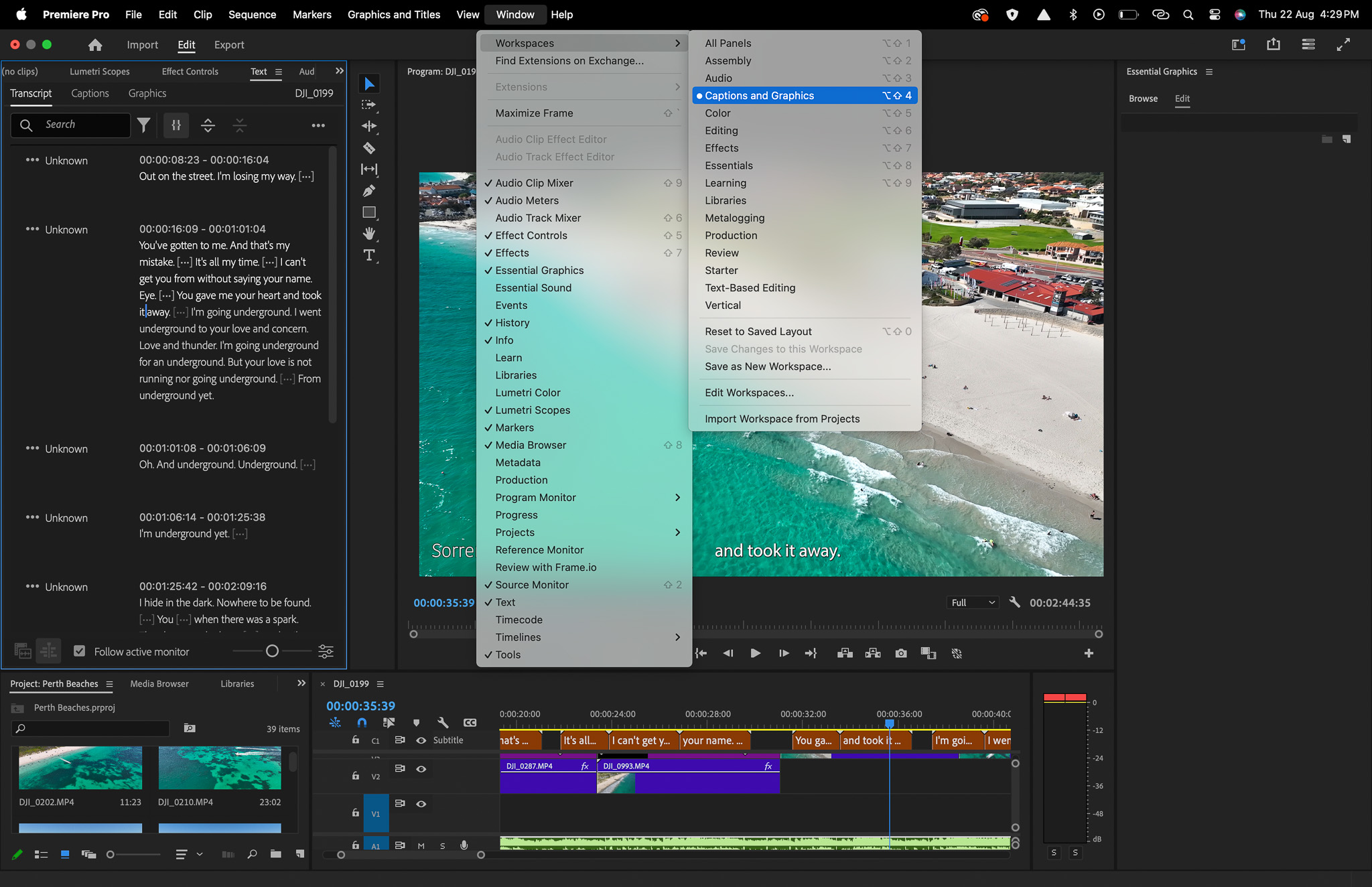Toggle Follow active monitor checkbox
This screenshot has height=887, width=1372.
pyautogui.click(x=80, y=651)
